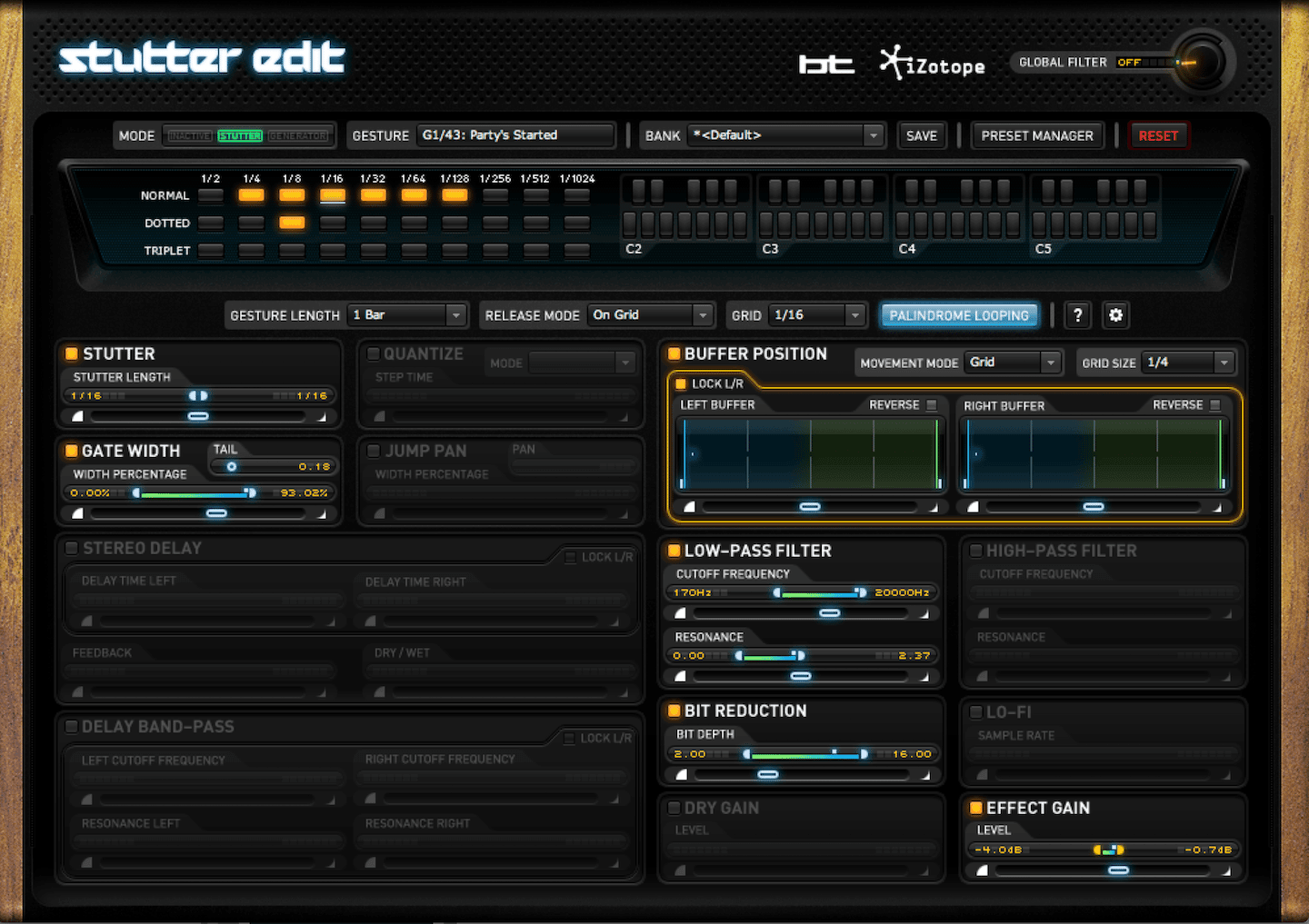
Task: Click right curve icon under Low-Pass Cutoff Frequency
Action: [x=924, y=613]
